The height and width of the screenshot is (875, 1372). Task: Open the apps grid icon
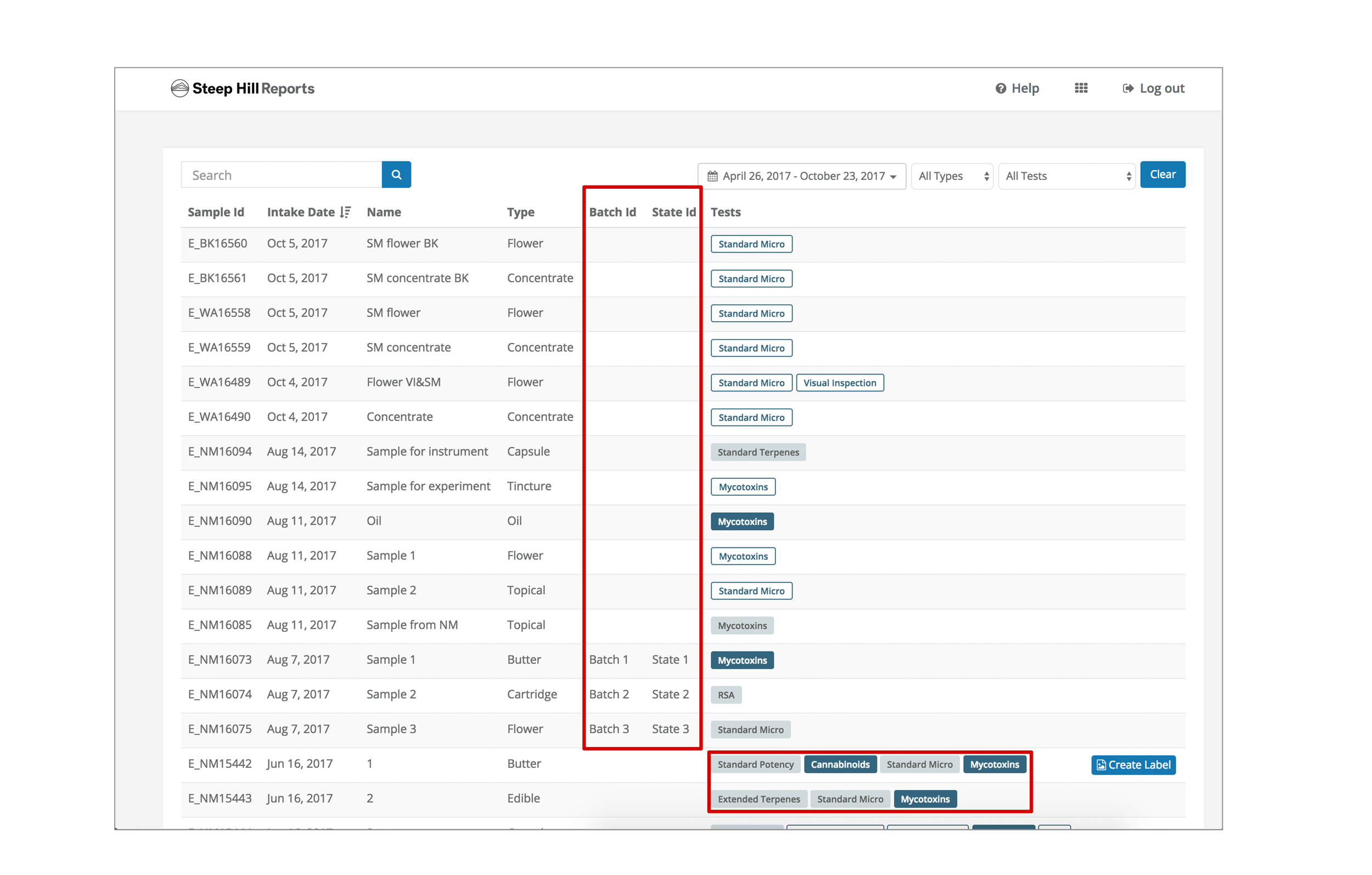pyautogui.click(x=1081, y=88)
